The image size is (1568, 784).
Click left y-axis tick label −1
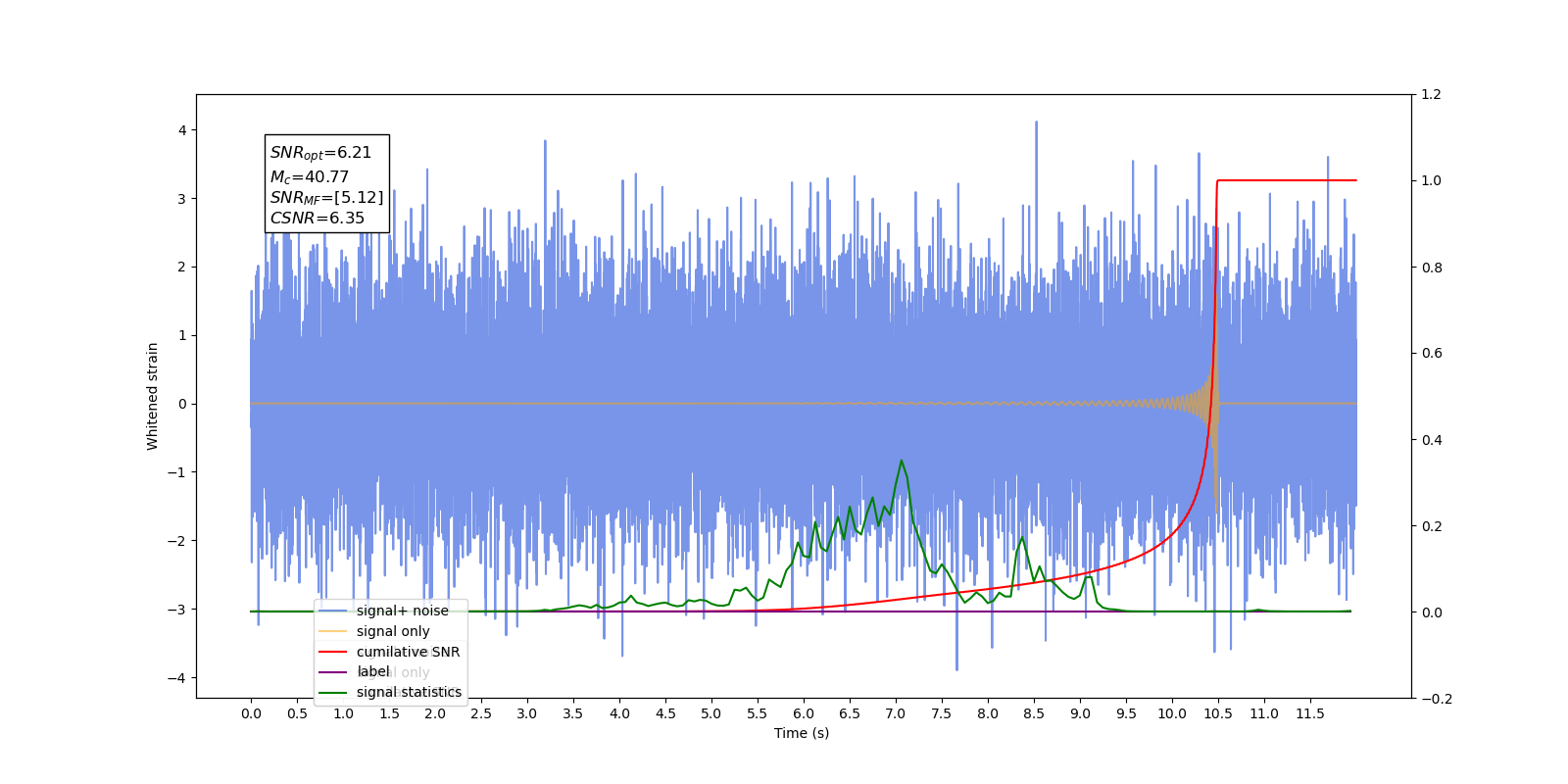176,472
